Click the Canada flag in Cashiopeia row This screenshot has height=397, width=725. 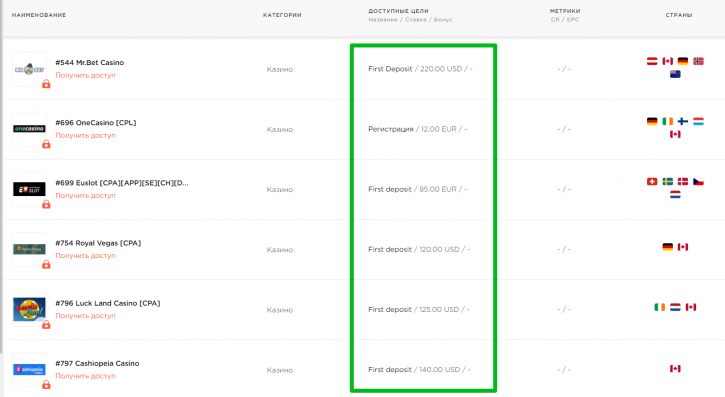[x=675, y=368]
